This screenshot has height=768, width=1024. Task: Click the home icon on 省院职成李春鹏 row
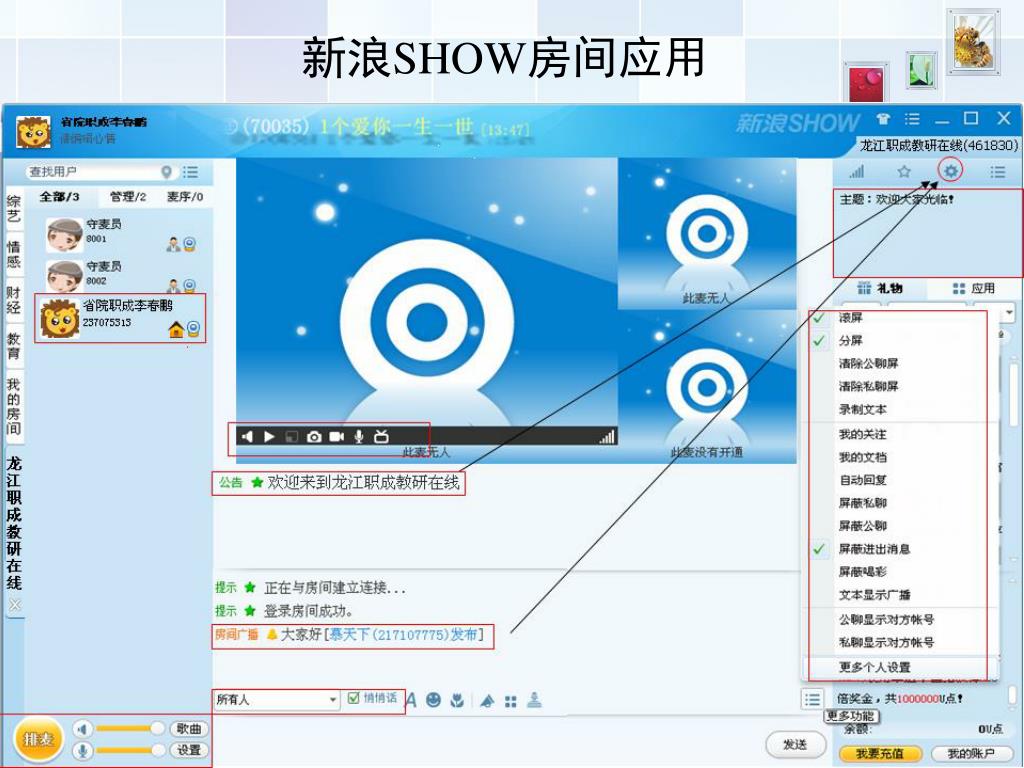[x=175, y=329]
